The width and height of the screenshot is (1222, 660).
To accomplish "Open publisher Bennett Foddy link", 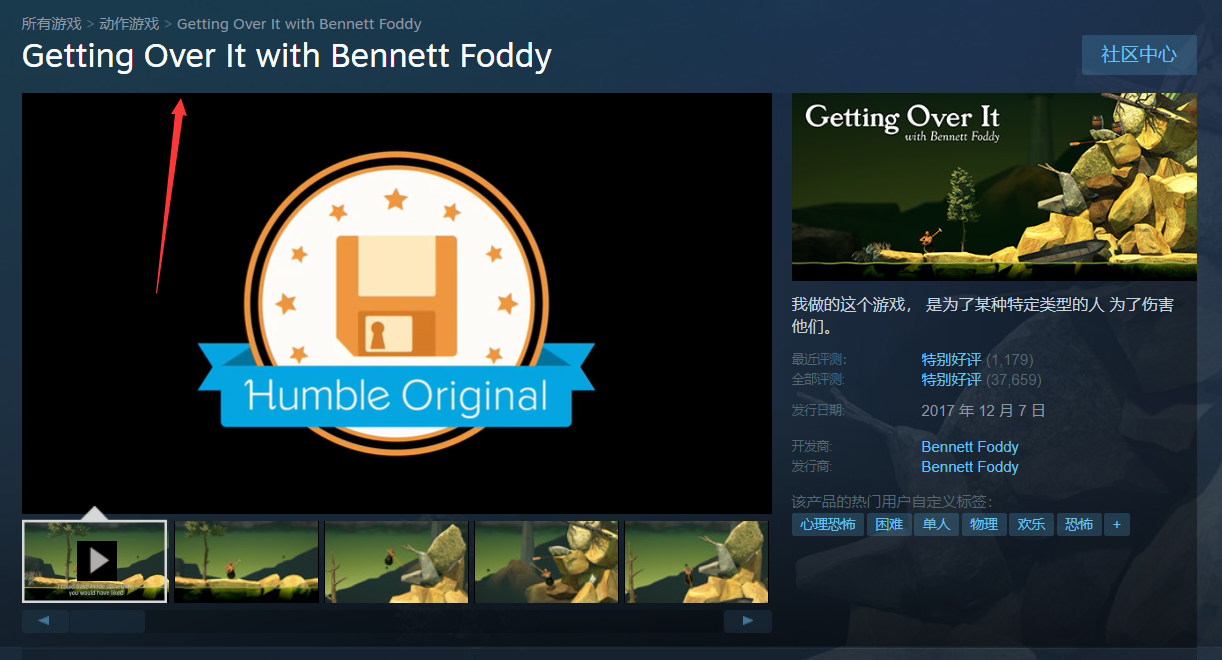I will 970,467.
